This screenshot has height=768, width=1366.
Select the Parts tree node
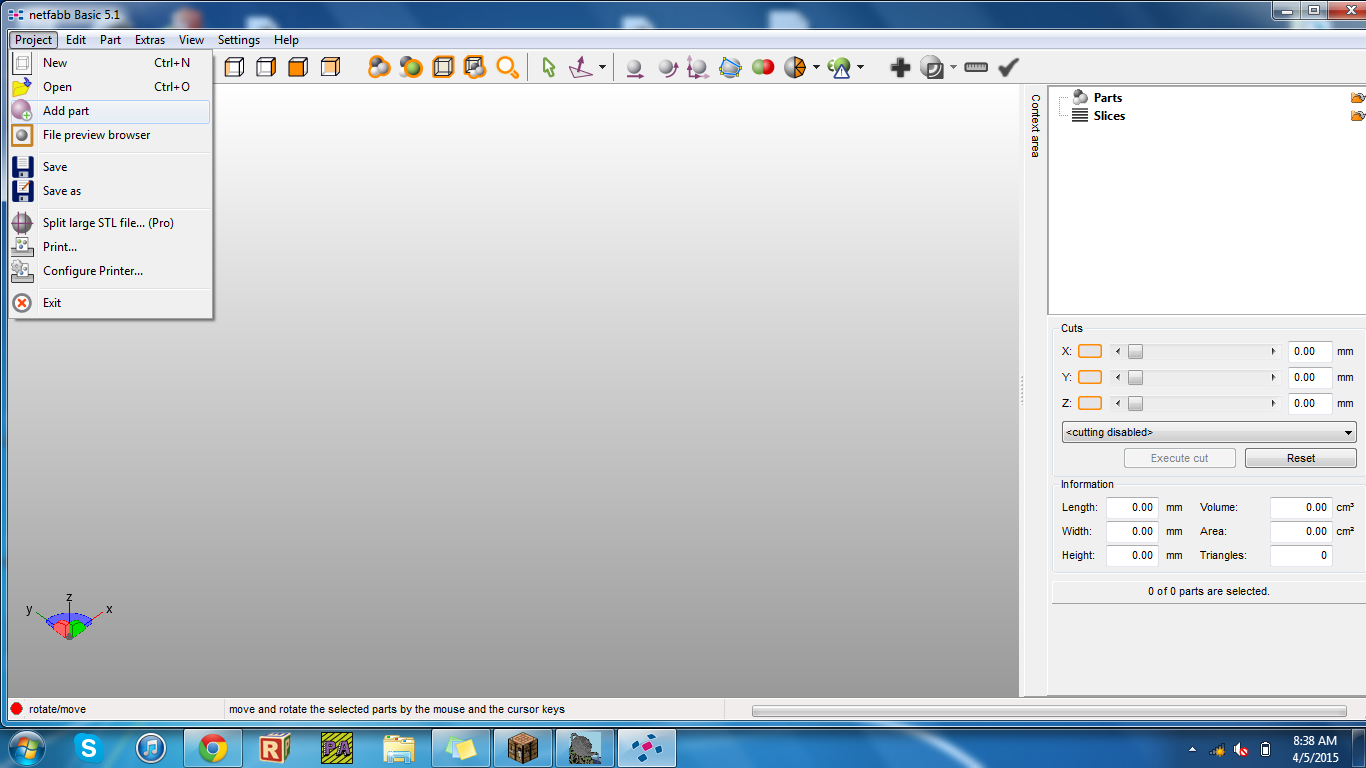tap(1107, 98)
